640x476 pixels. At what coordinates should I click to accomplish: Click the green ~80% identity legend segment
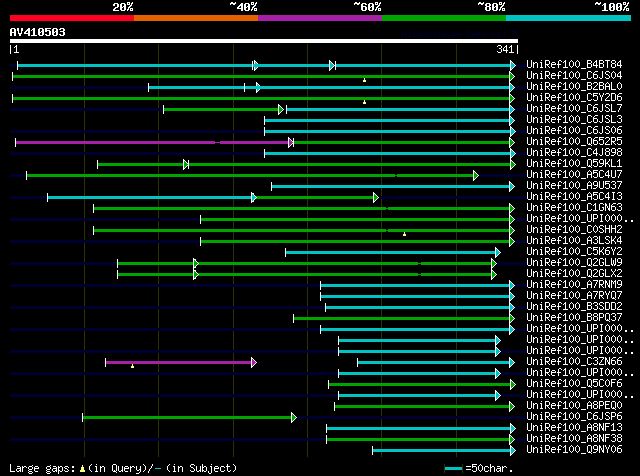[x=444, y=18]
